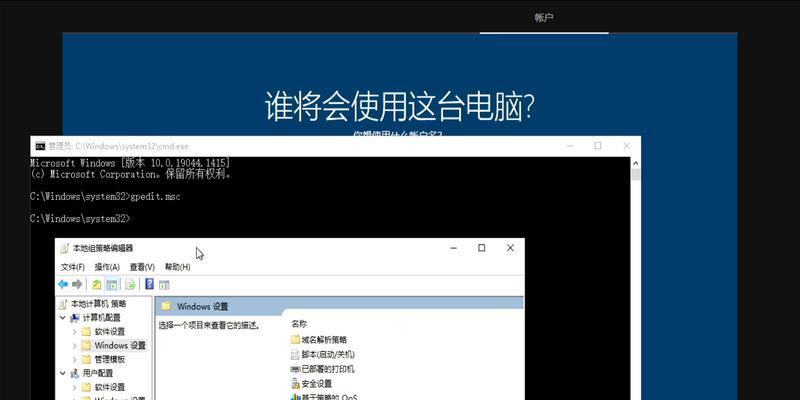
Task: Collapse the 计算机配置 tree node
Action: (63, 317)
